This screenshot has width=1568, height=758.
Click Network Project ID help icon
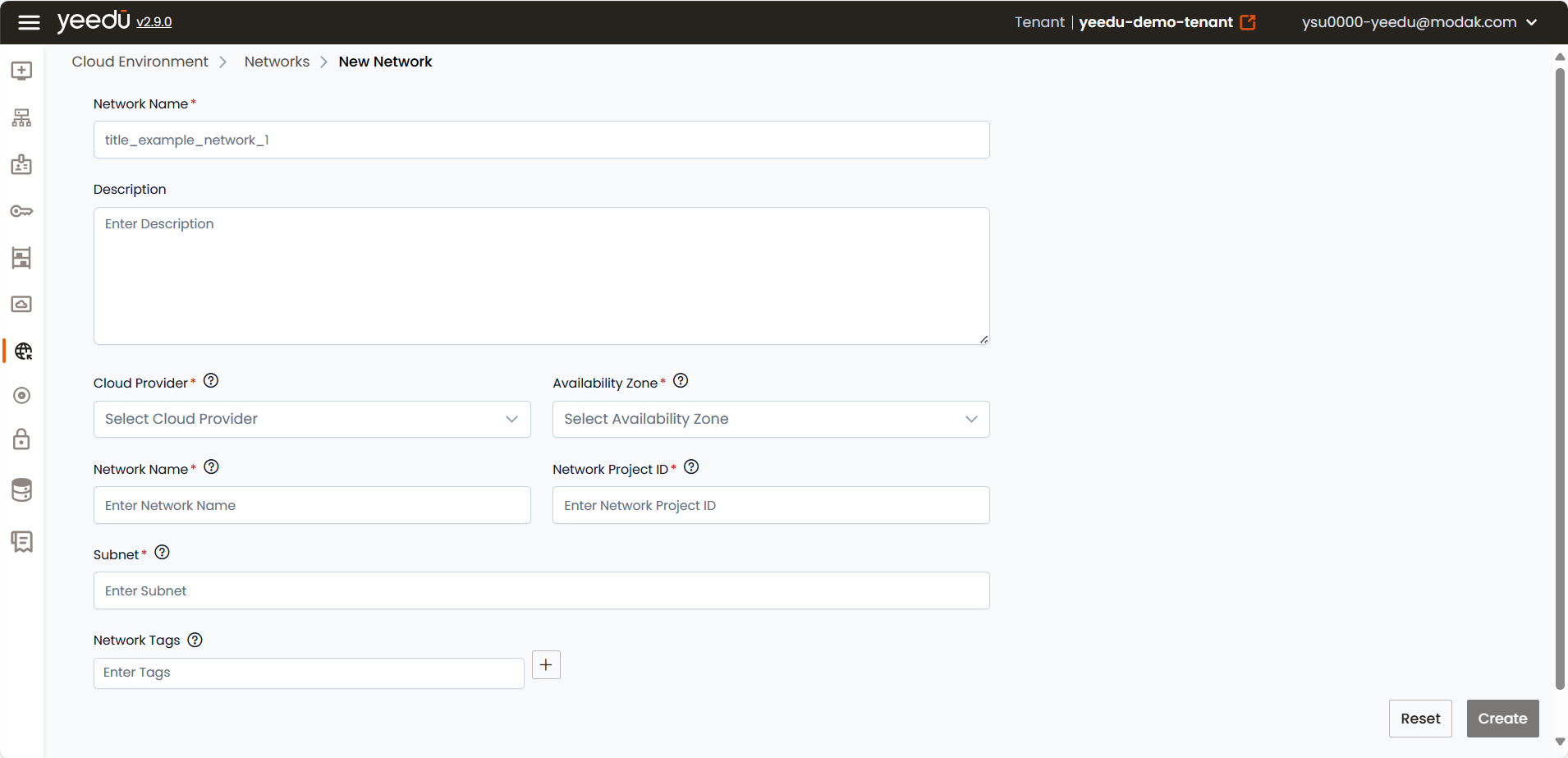point(691,466)
